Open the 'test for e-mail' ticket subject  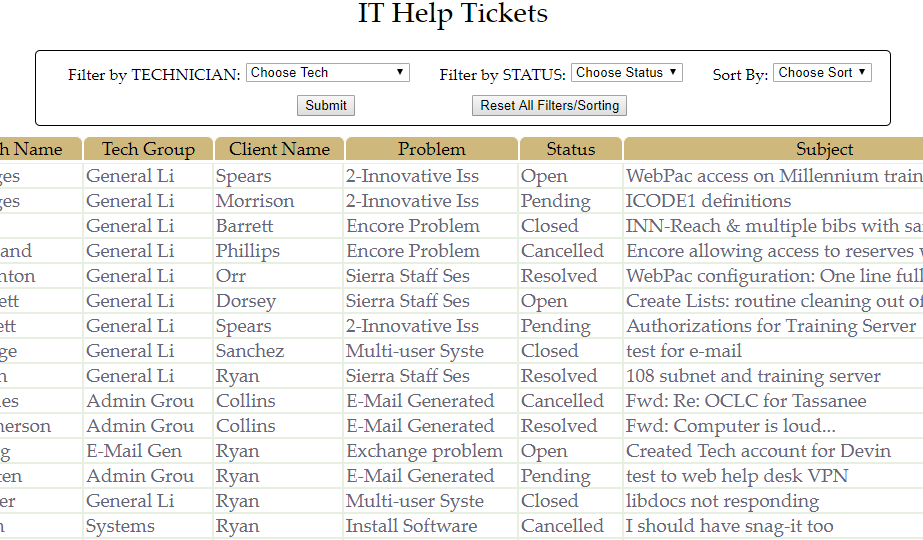coord(684,351)
